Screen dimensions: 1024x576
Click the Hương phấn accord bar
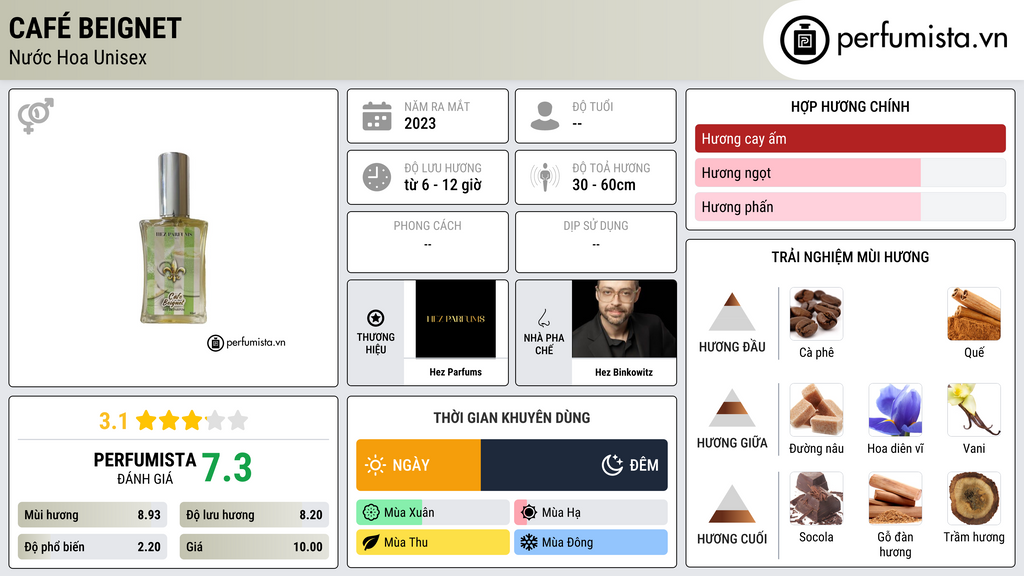click(850, 206)
